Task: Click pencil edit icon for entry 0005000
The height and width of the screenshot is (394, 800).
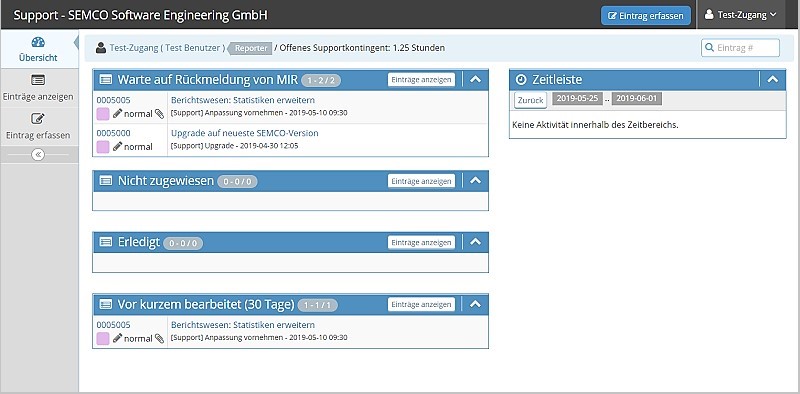Action: pyautogui.click(x=117, y=146)
